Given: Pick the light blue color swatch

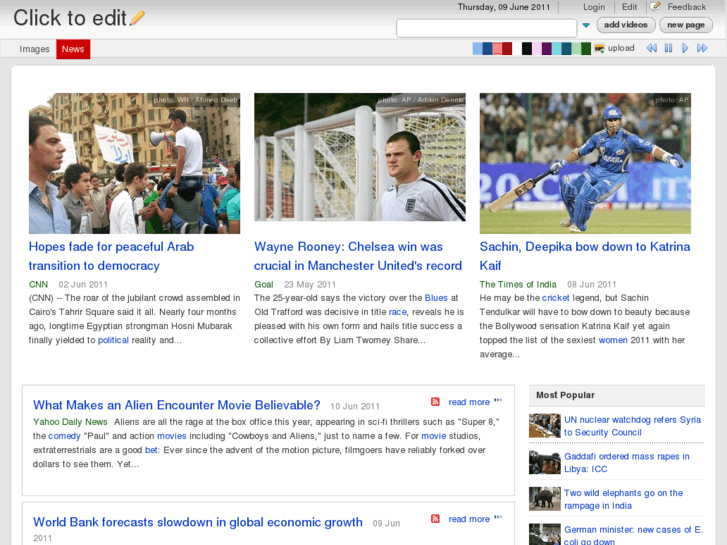Looking at the screenshot, I should click(477, 49).
